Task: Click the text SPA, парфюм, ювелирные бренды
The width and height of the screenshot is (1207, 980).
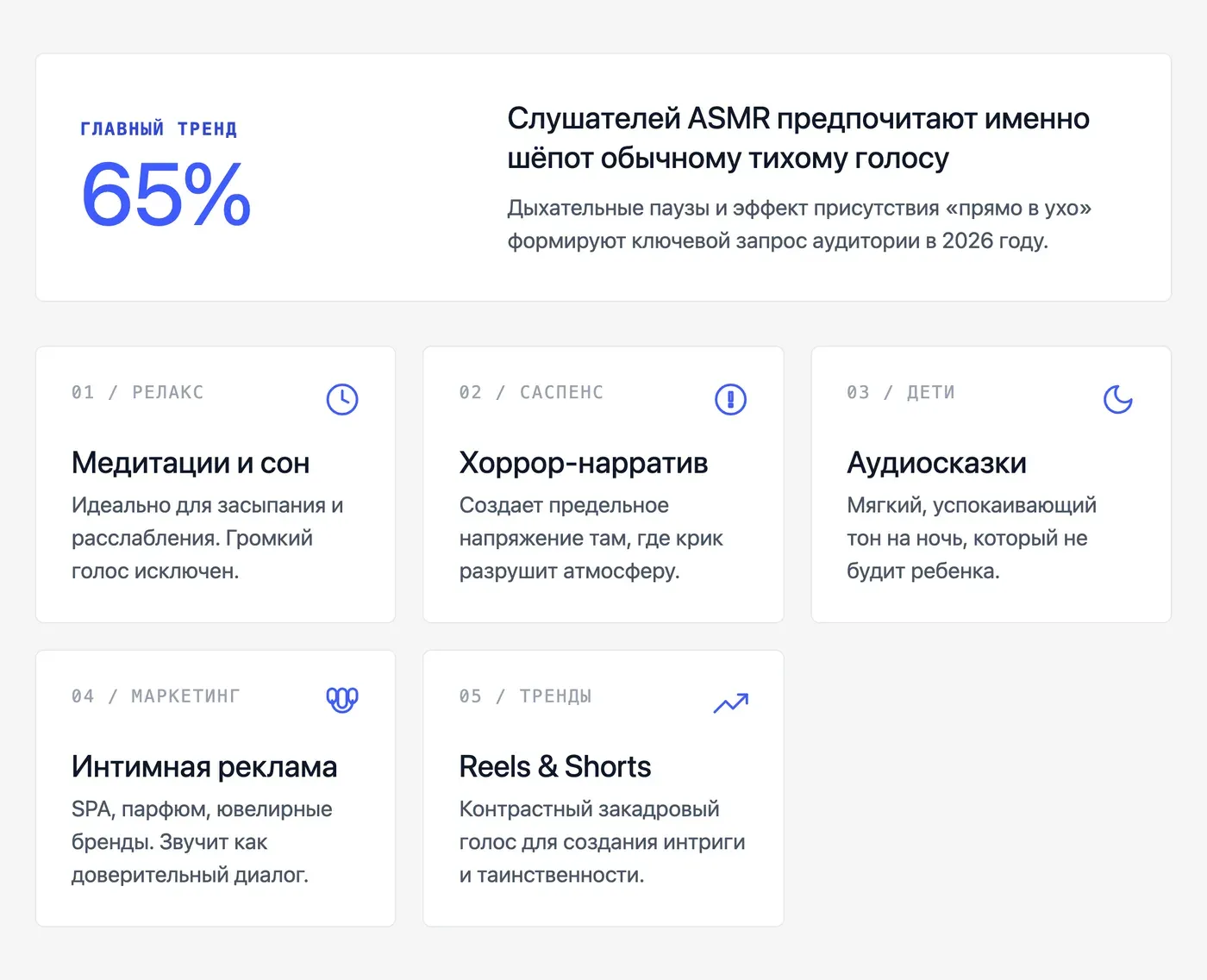Action: pyautogui.click(x=202, y=841)
